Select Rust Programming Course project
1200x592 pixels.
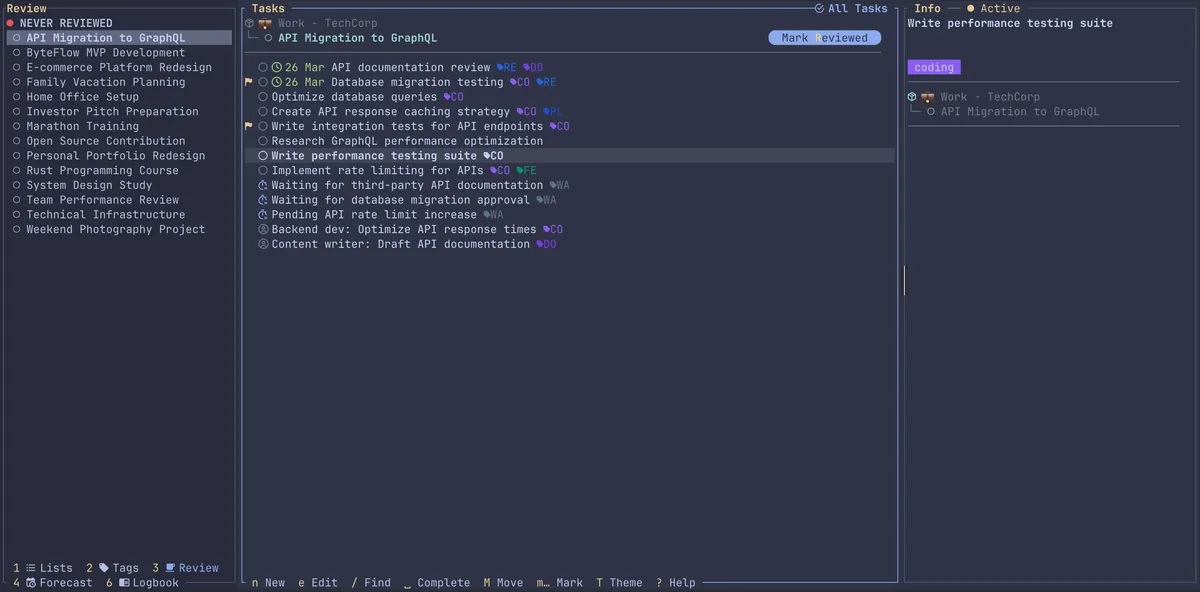pyautogui.click(x=103, y=171)
